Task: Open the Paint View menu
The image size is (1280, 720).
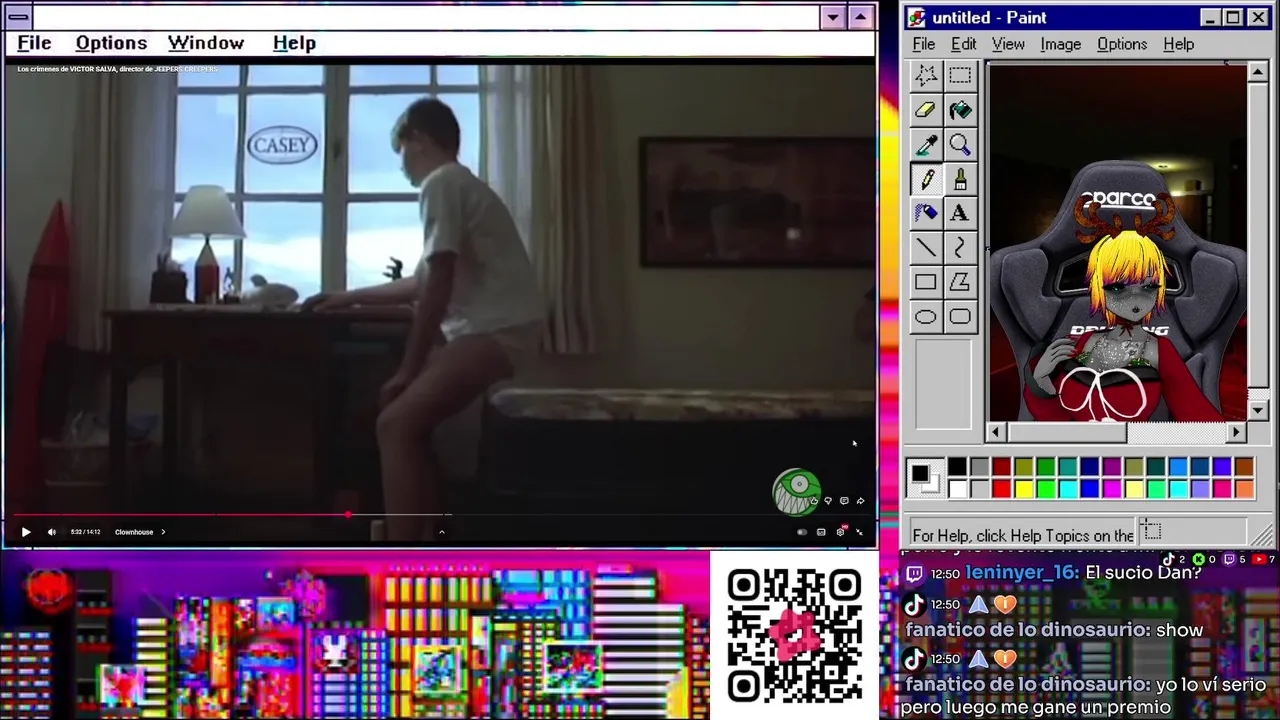Action: [1008, 44]
